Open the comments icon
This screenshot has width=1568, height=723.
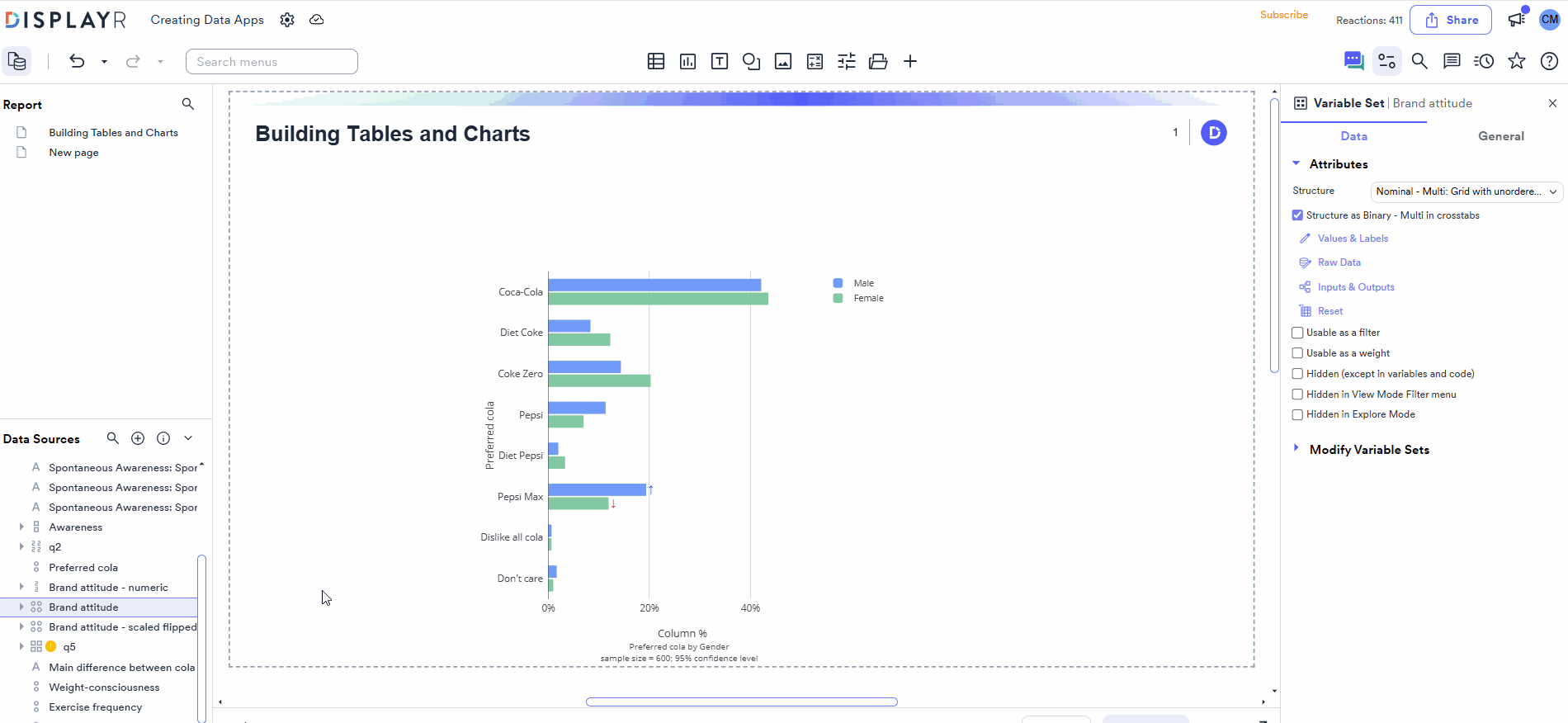click(1452, 61)
